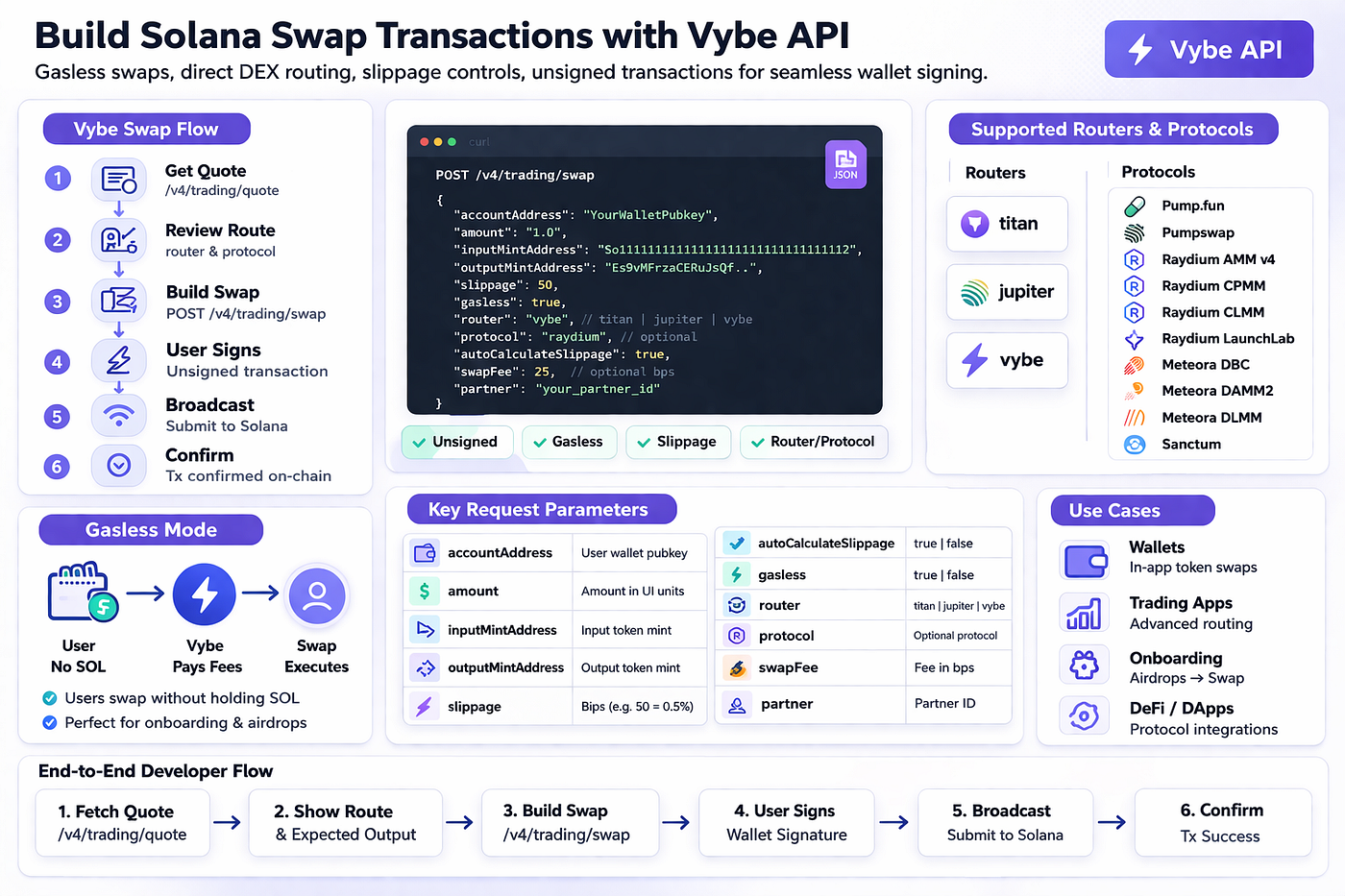Click the "your_partner_id" value in the code
1345x896 pixels.
tap(598, 389)
